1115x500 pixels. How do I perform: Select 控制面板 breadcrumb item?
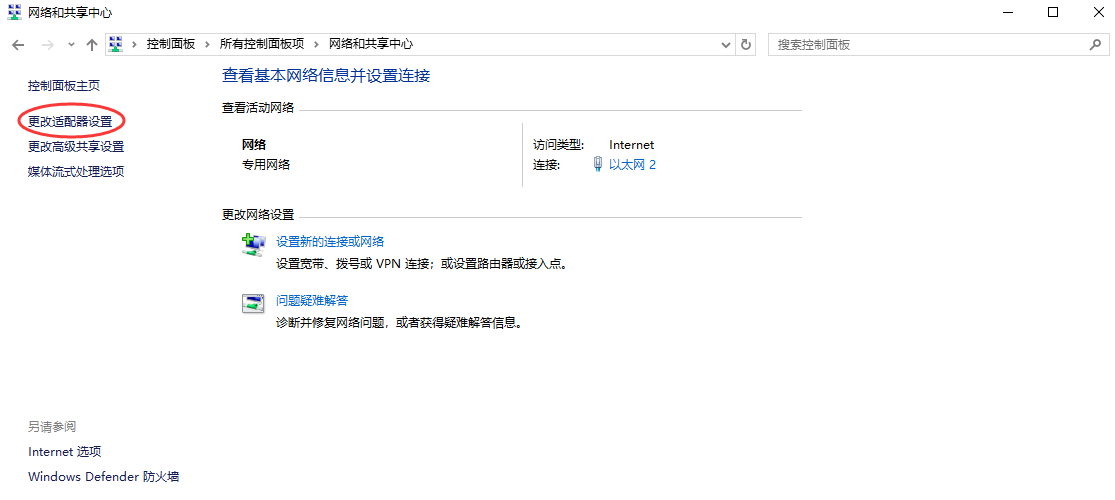(171, 45)
